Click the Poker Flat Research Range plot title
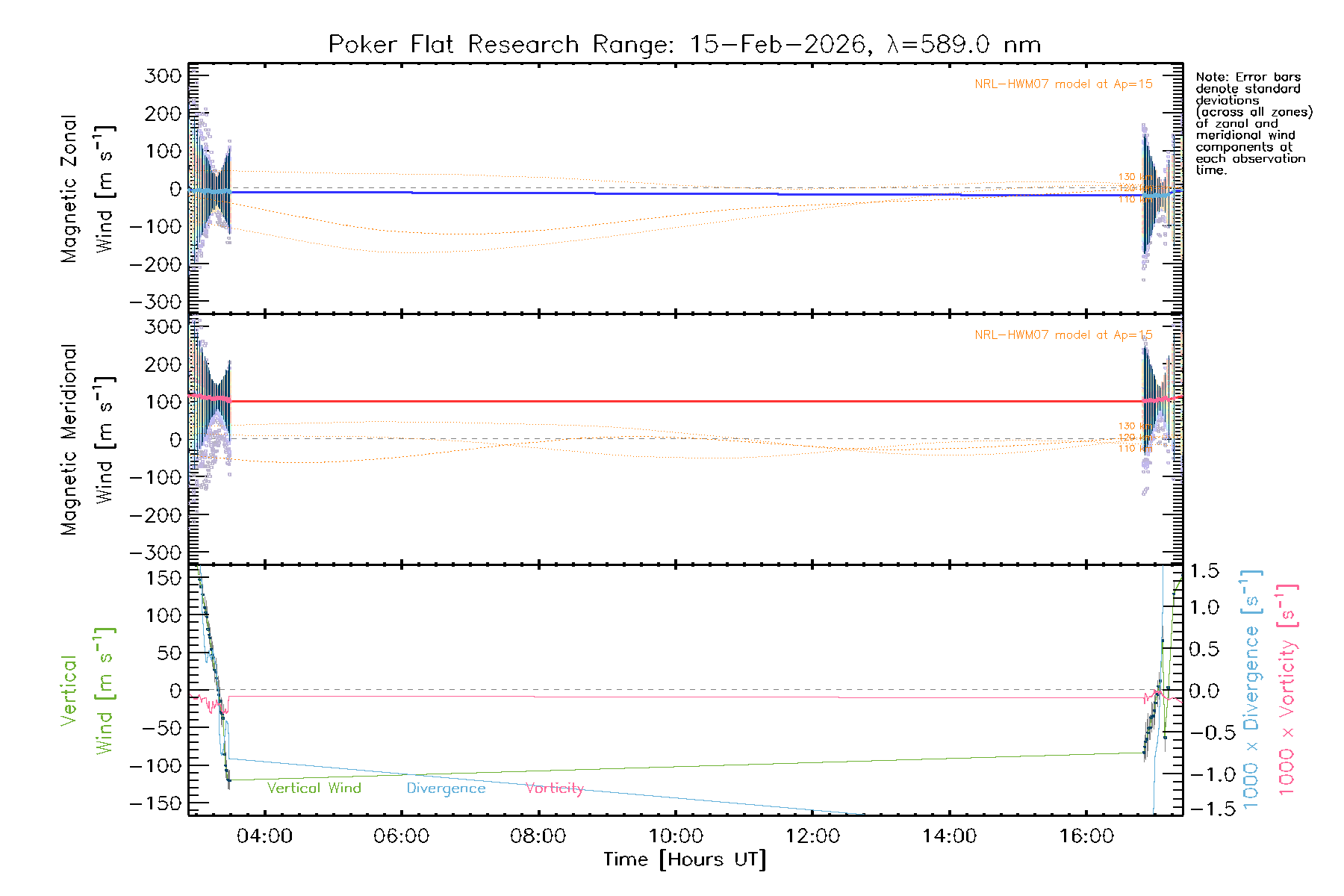1344x896 pixels. 685,45
